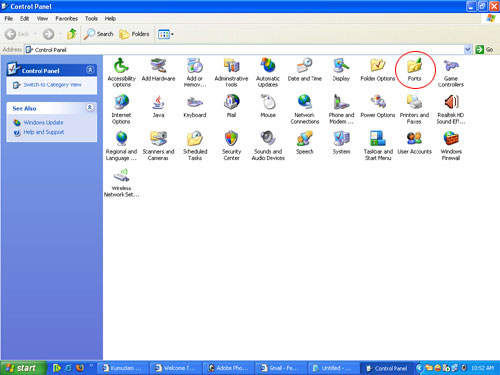
Task: Open the Display properties icon
Action: [341, 69]
